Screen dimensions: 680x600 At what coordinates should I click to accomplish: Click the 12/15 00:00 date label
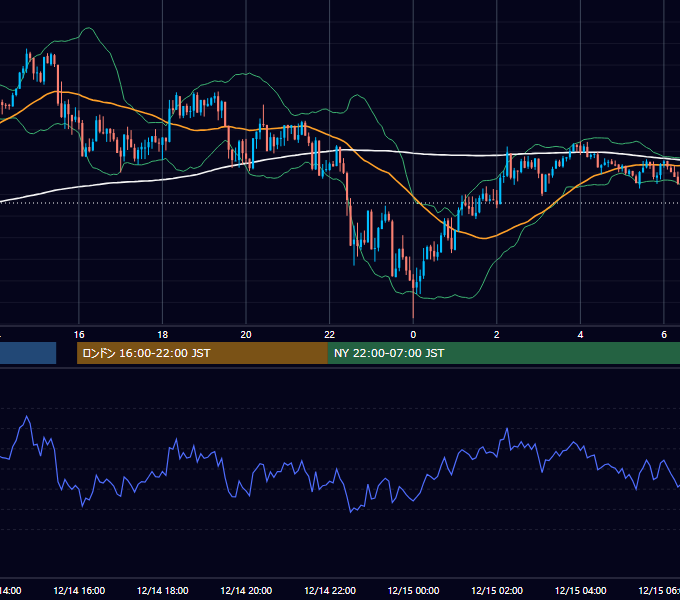click(413, 590)
